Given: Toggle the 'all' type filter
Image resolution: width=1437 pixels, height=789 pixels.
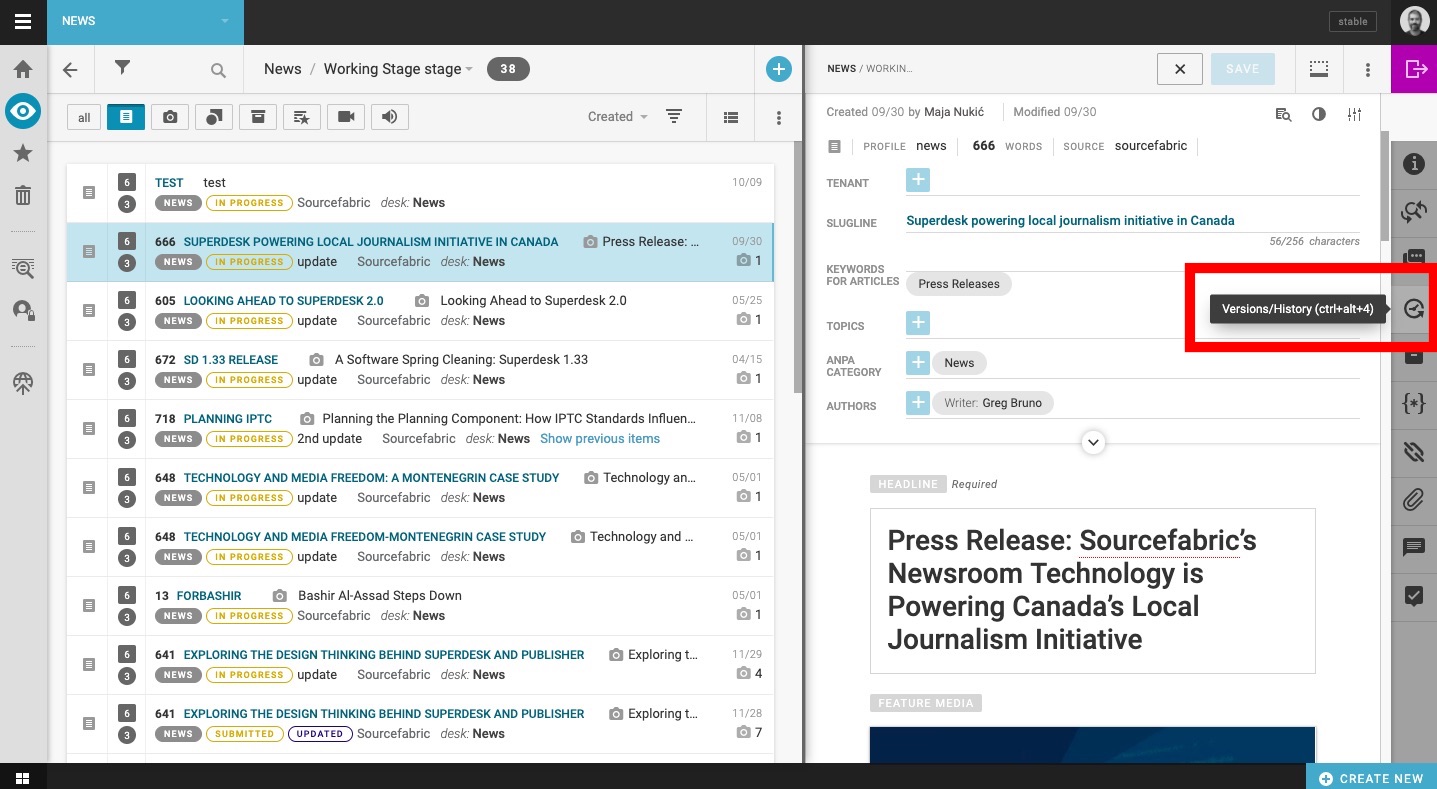Looking at the screenshot, I should (x=84, y=117).
